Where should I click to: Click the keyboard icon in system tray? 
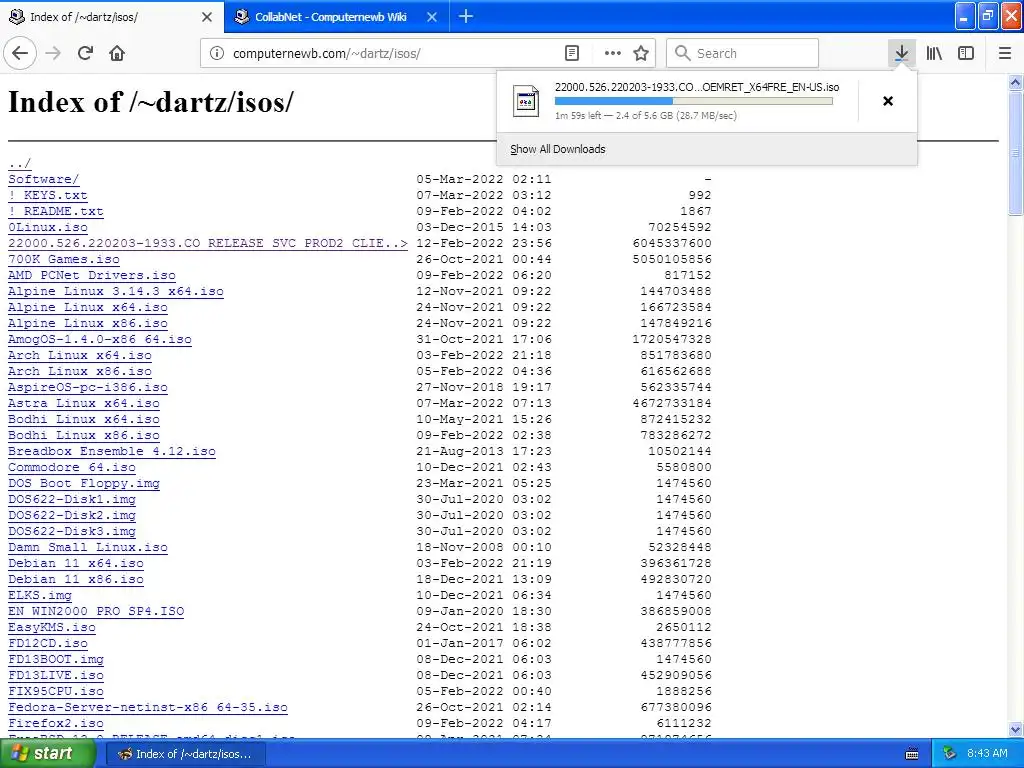click(912, 754)
